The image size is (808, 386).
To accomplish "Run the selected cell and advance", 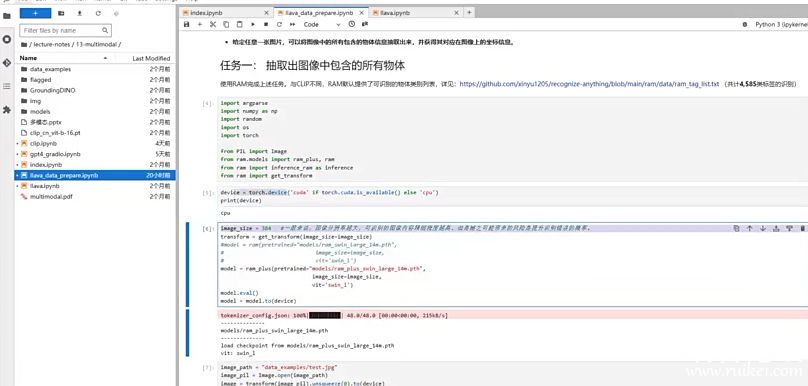I will pyautogui.click(x=253, y=24).
